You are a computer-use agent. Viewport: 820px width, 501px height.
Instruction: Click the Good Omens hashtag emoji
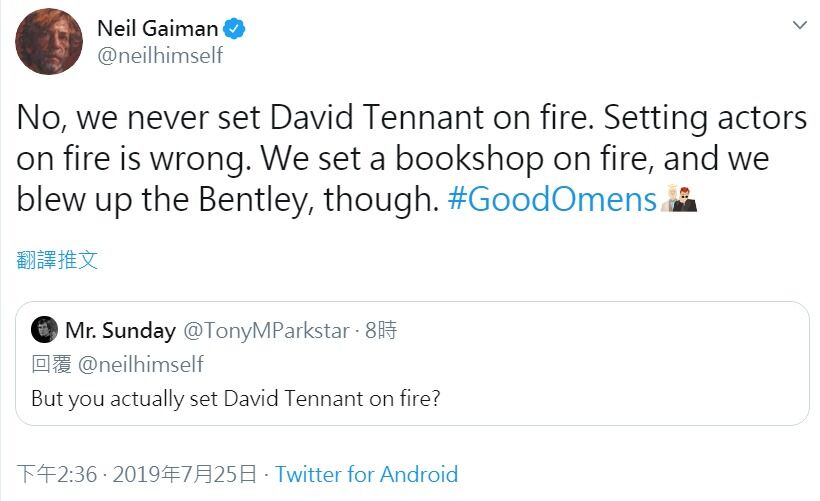point(678,199)
